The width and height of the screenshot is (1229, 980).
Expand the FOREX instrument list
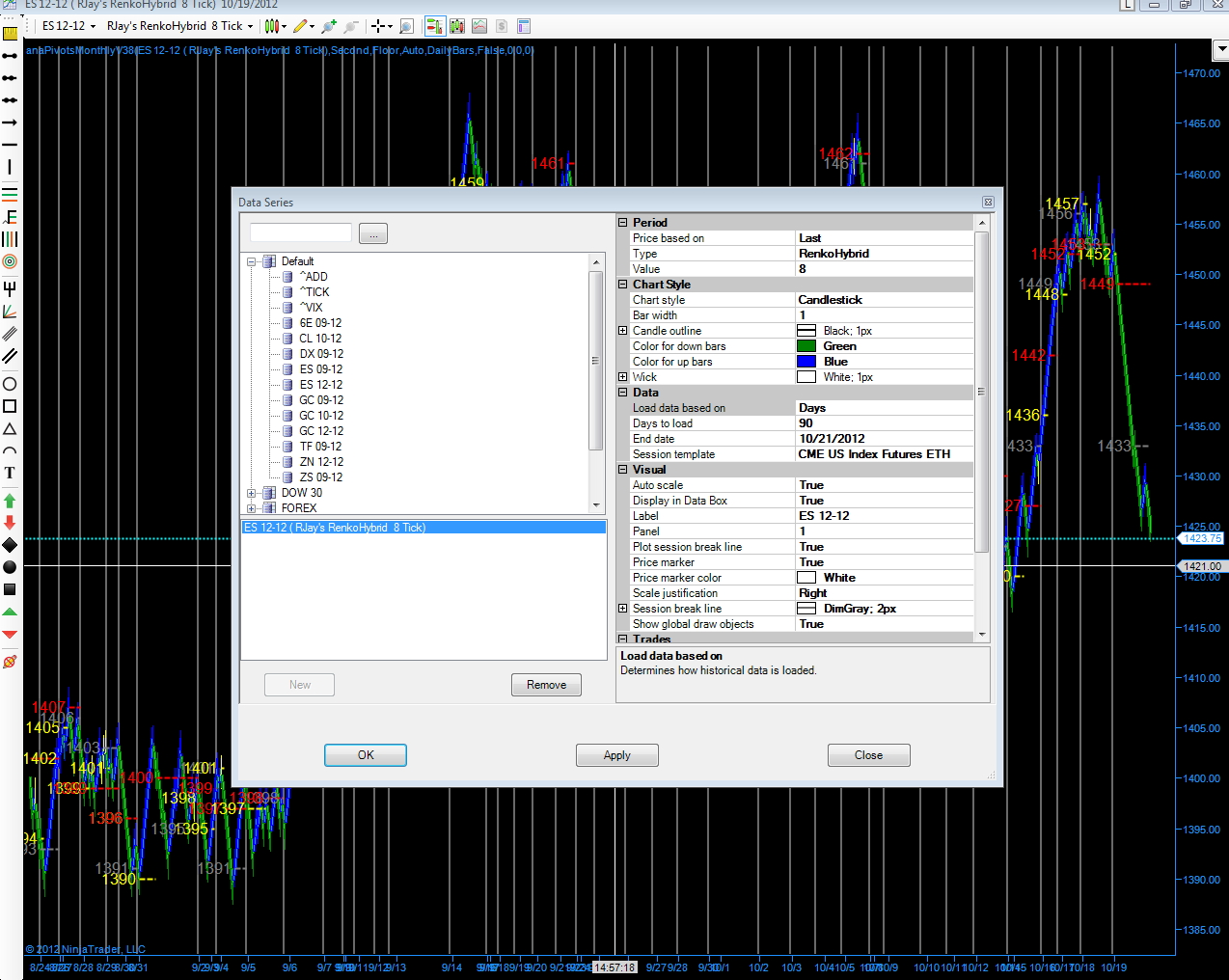click(251, 508)
